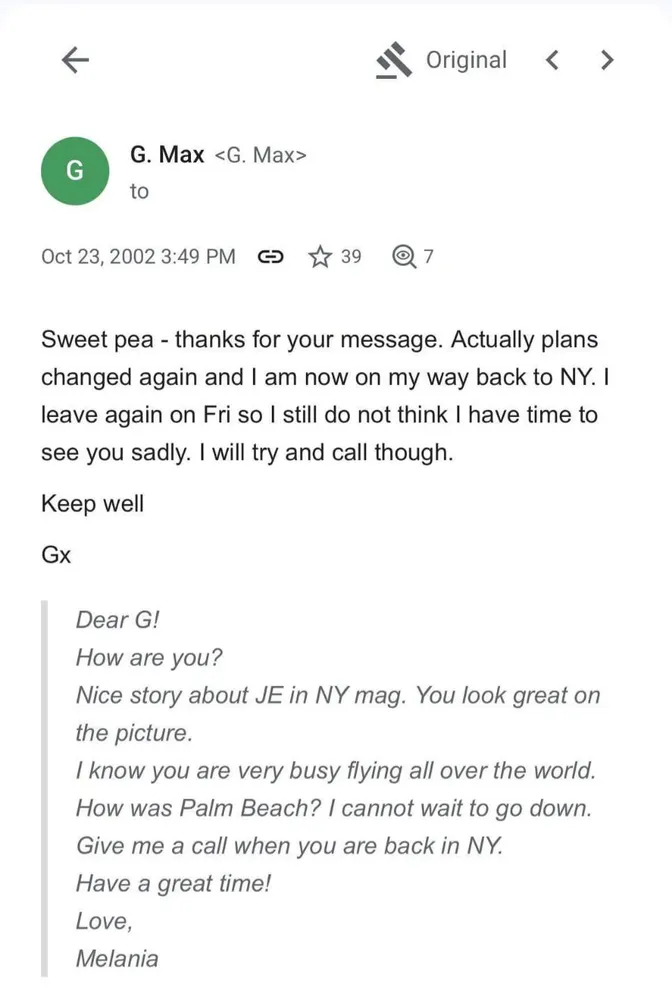Go to the next email chevron
672x1000 pixels.
(606, 61)
